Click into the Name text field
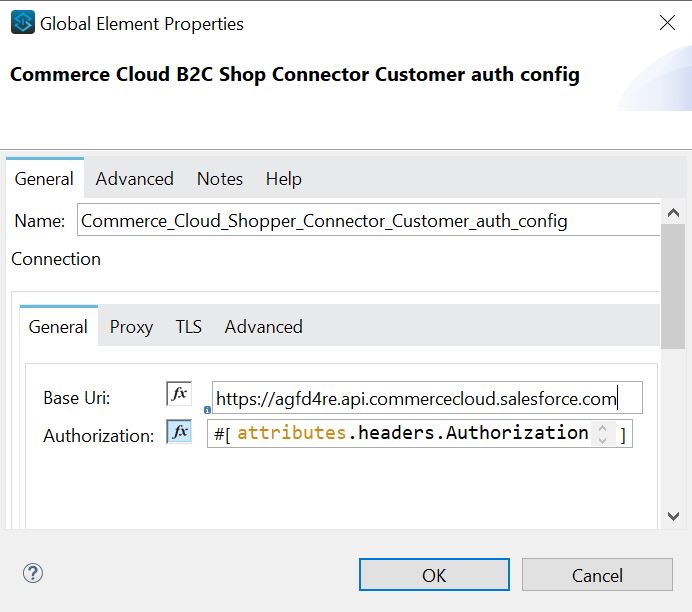This screenshot has width=692, height=612. (x=368, y=221)
